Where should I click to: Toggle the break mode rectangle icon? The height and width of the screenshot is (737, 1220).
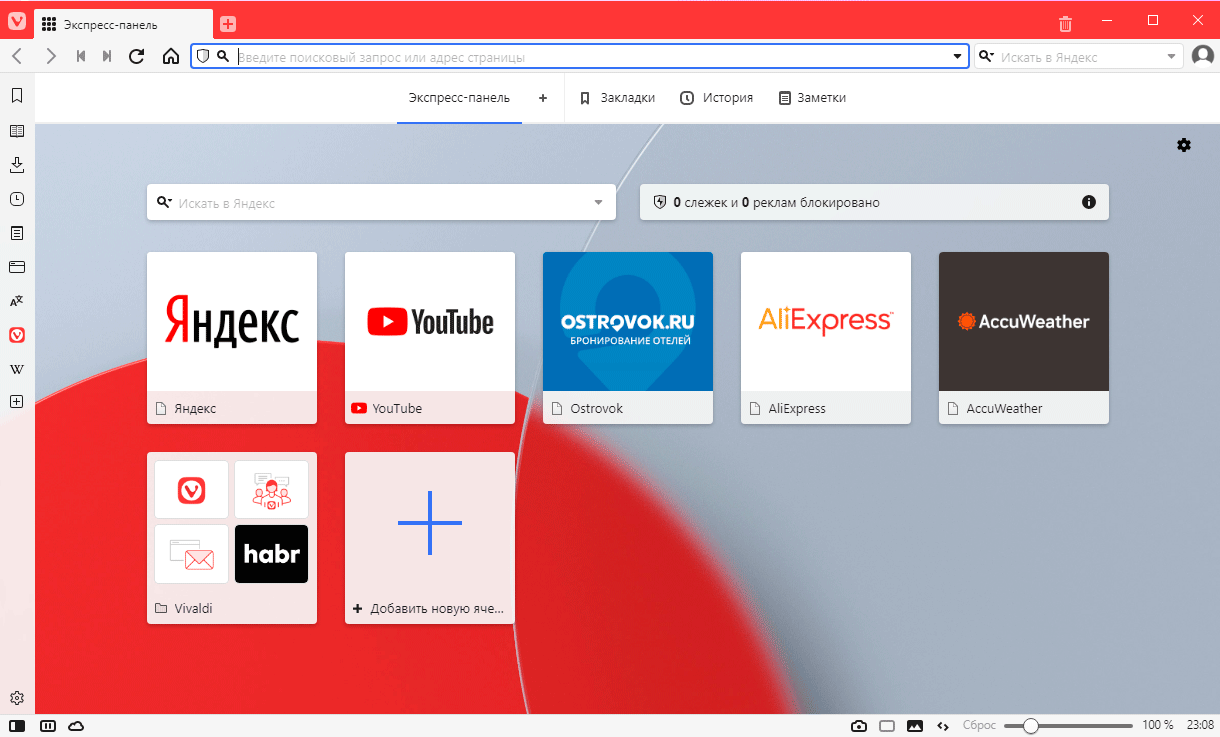click(886, 726)
